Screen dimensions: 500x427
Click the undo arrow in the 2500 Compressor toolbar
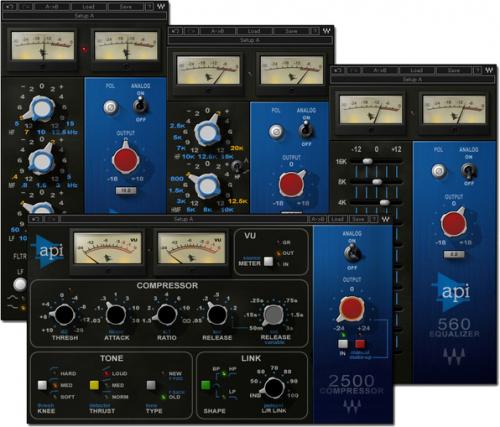[x=36, y=219]
